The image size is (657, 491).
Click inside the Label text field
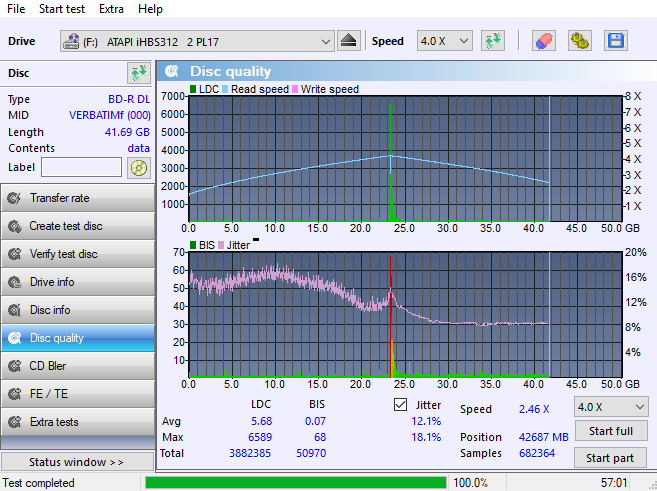pos(81,167)
